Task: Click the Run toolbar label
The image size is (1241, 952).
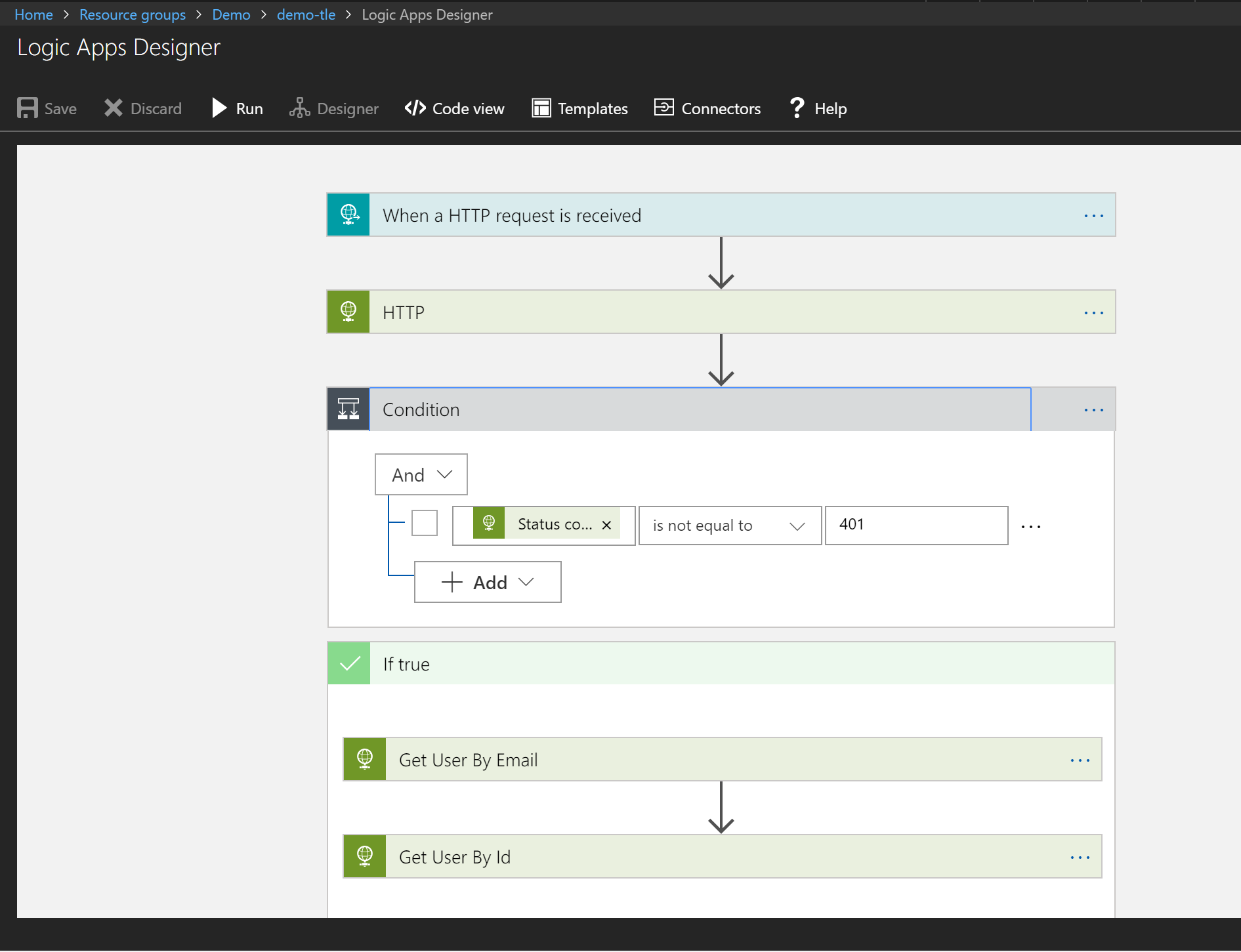Action: tap(249, 109)
